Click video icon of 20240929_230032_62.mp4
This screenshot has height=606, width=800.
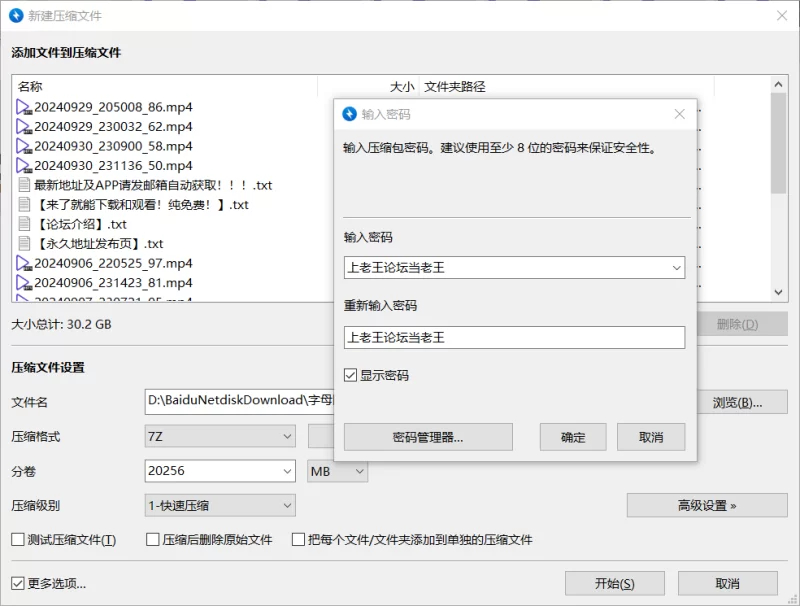[x=23, y=127]
